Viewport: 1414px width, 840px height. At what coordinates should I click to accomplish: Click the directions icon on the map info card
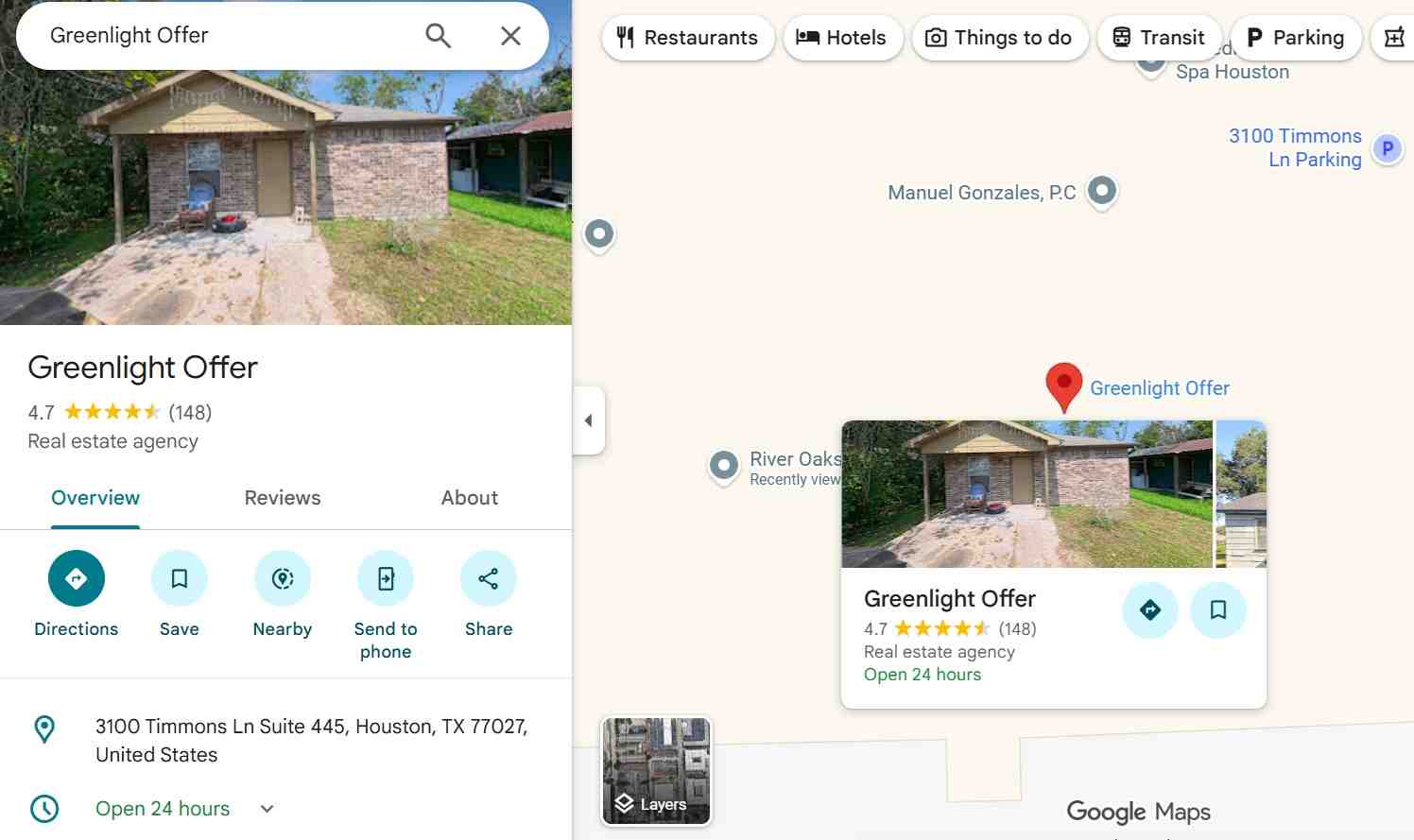[x=1149, y=609]
